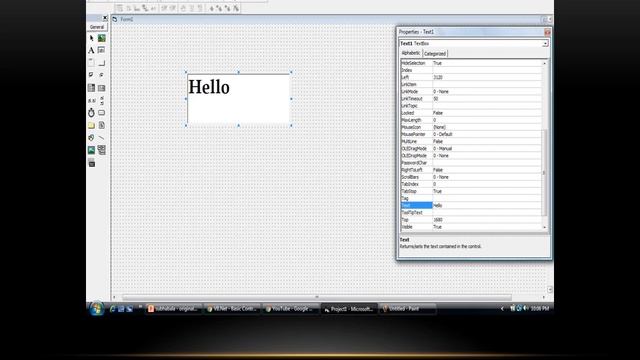Pick the TextBox control in the toolbox

coord(102,50)
